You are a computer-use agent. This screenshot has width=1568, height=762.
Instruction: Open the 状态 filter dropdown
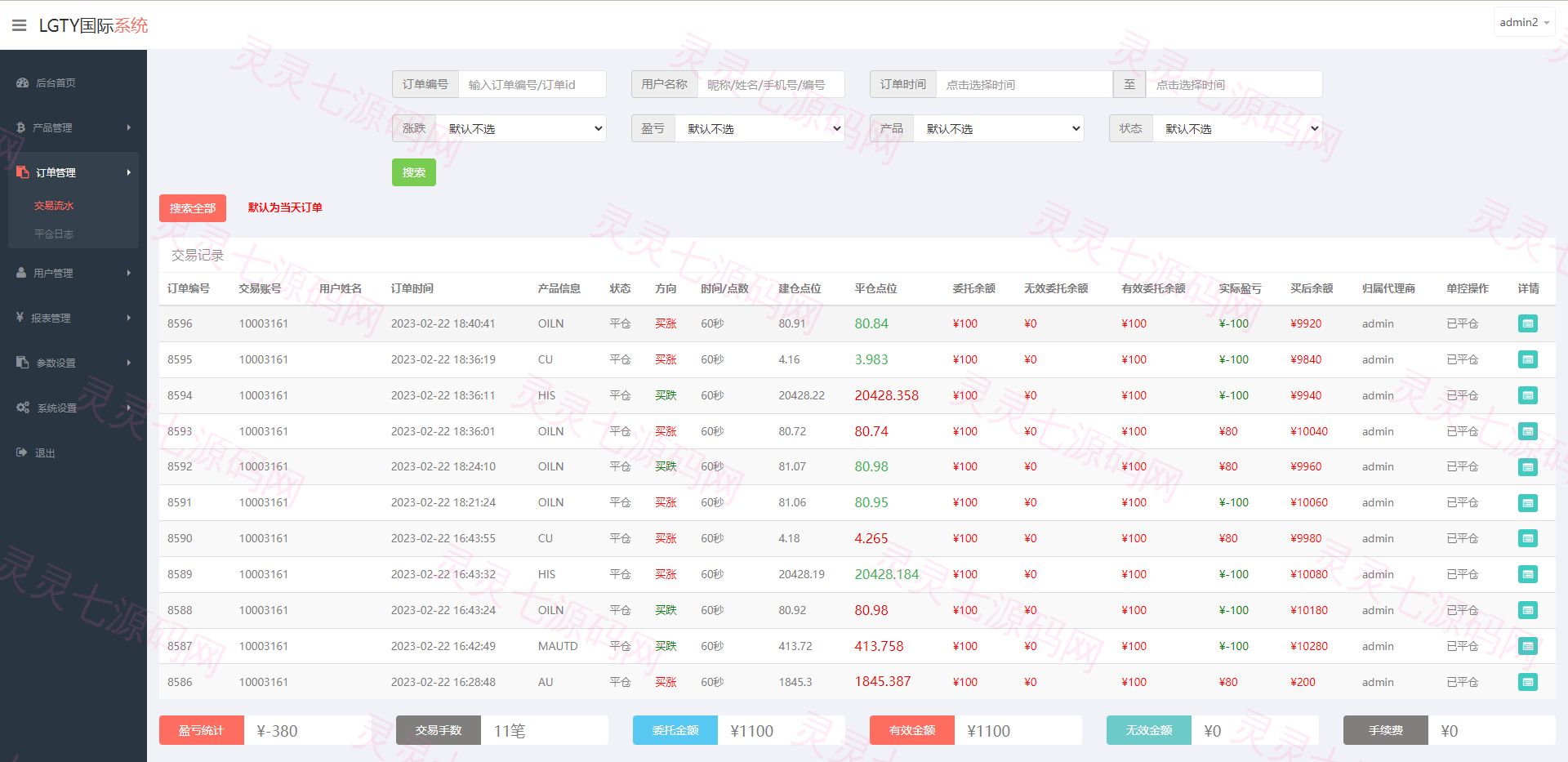click(1237, 128)
